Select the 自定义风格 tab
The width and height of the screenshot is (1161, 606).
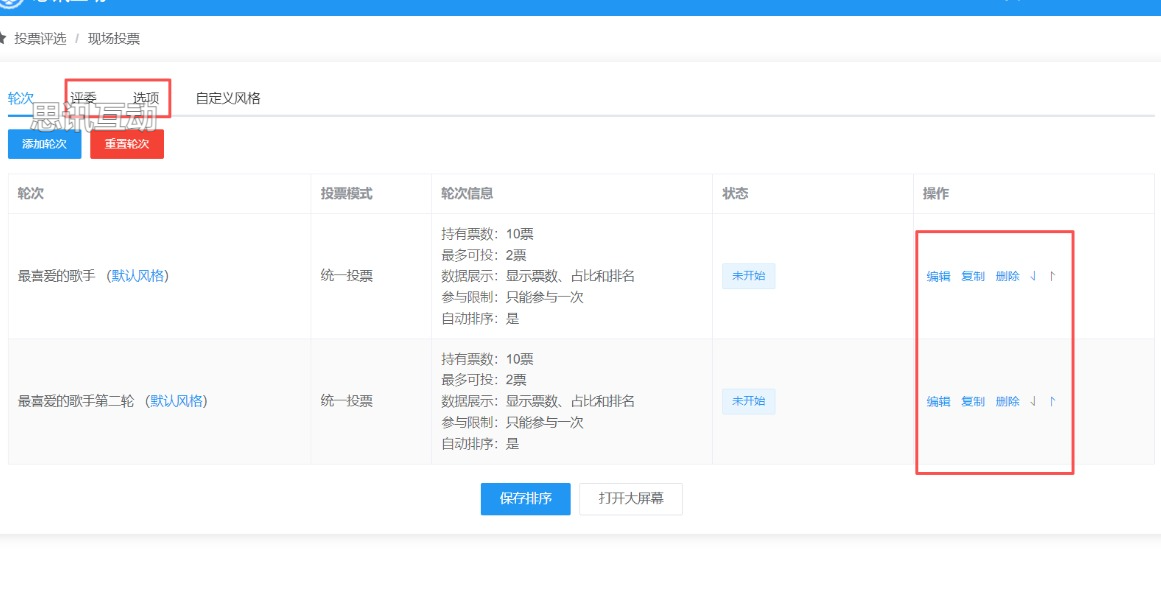pos(228,98)
